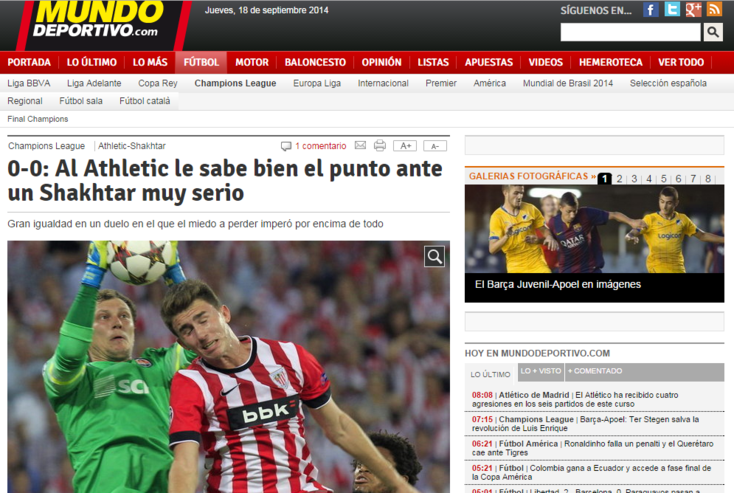Select gallery page 2
The image size is (734, 493).
pyautogui.click(x=619, y=179)
